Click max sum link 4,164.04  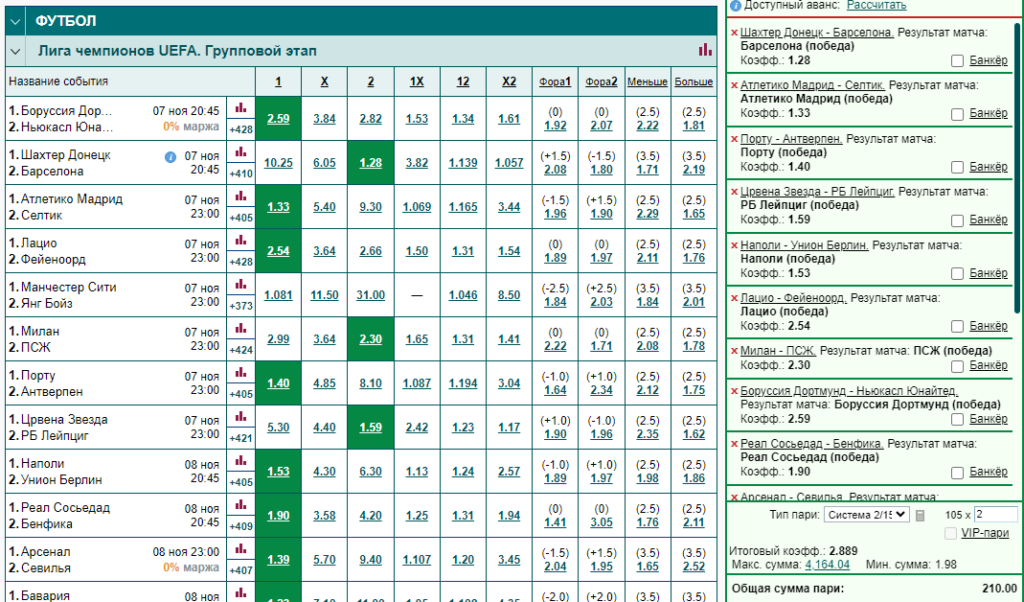click(x=827, y=564)
